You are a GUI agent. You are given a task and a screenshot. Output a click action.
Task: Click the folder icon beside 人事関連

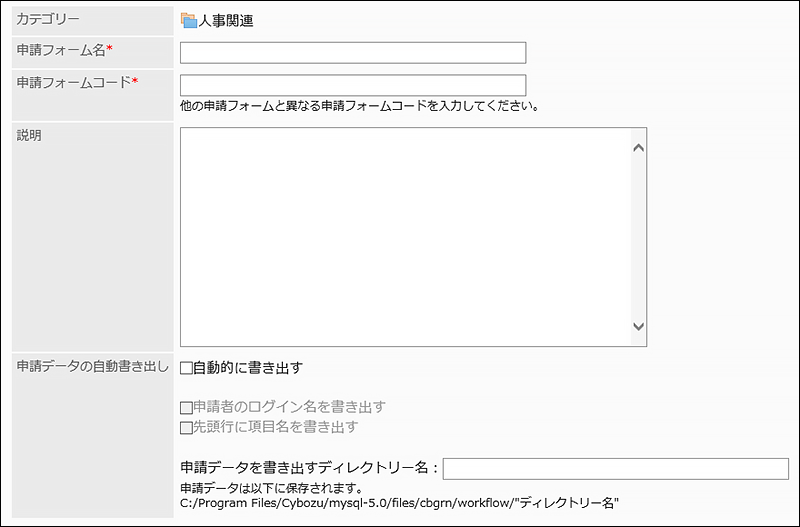[189, 20]
